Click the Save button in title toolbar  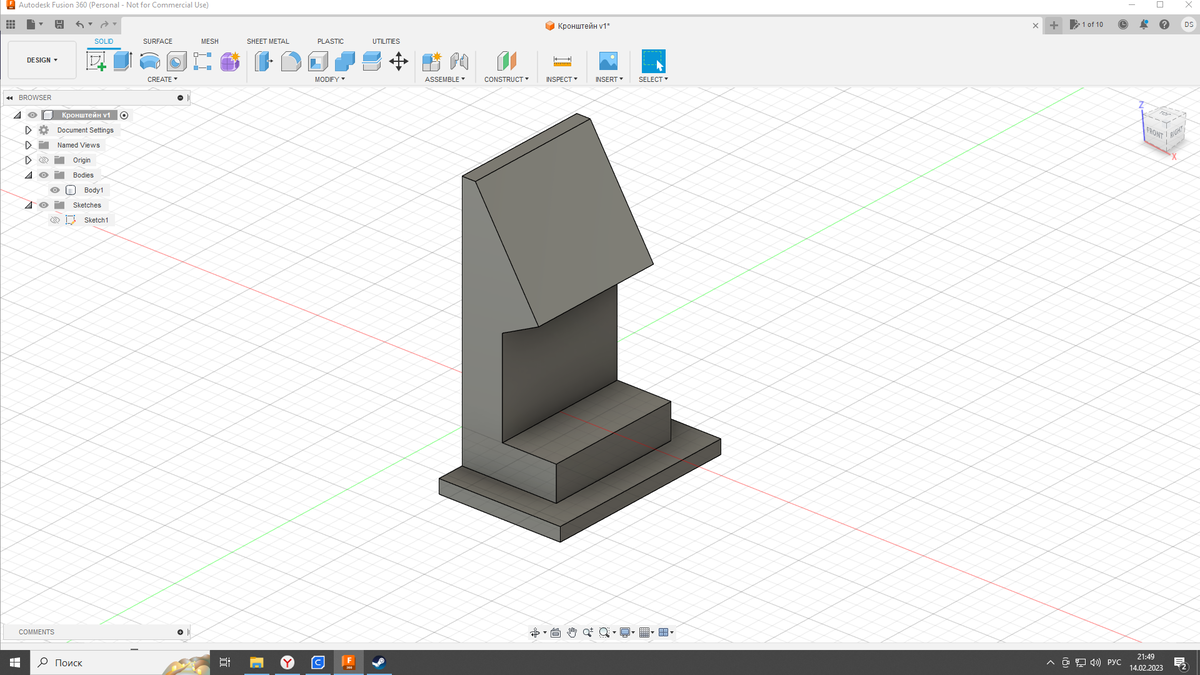[x=60, y=24]
